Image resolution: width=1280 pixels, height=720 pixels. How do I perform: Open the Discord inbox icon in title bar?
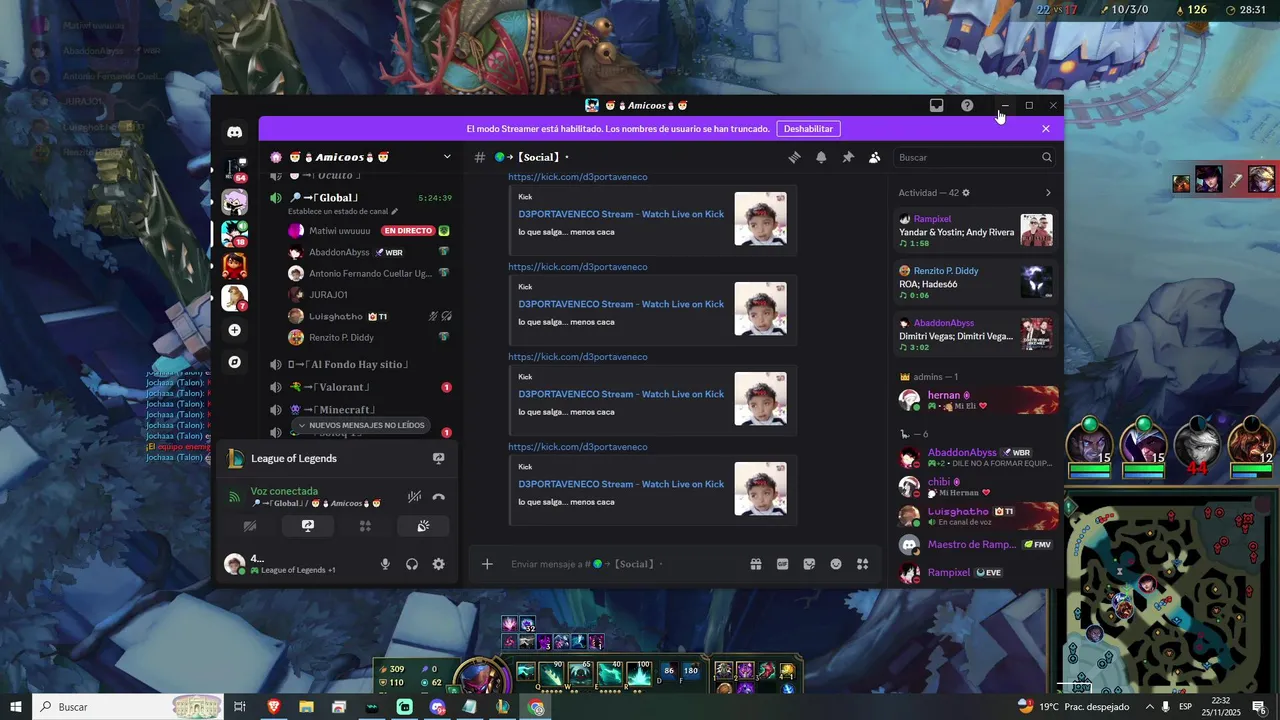[937, 105]
